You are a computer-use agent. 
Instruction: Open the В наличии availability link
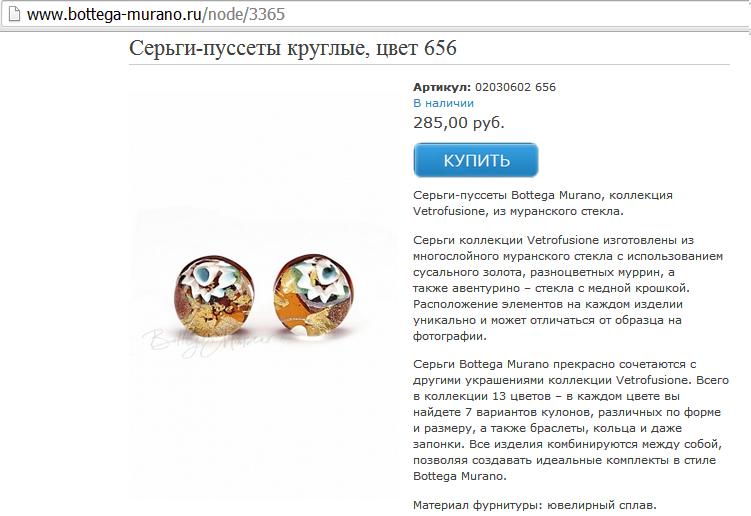(444, 103)
